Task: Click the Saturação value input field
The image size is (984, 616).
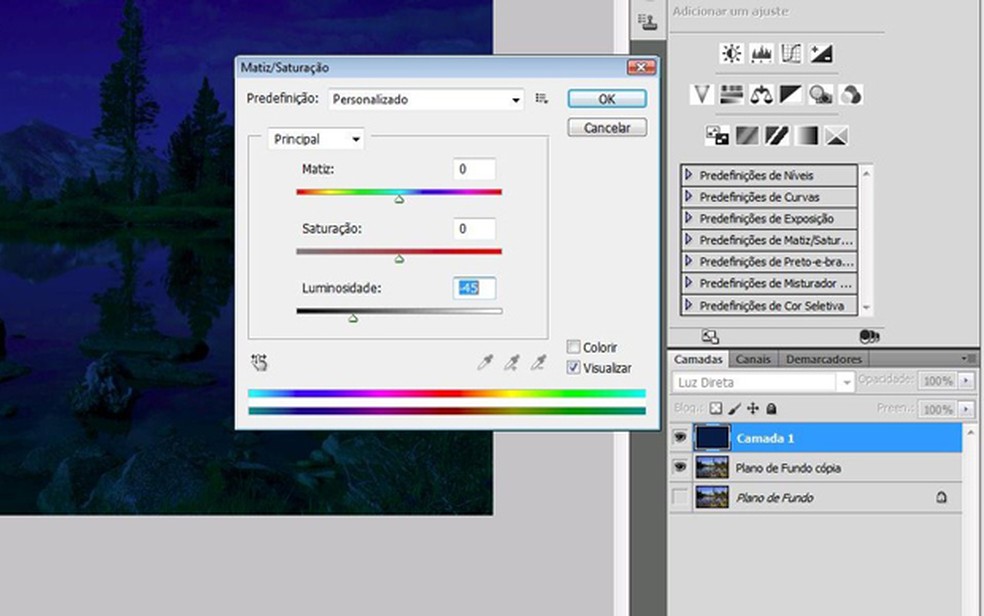Action: tap(474, 229)
